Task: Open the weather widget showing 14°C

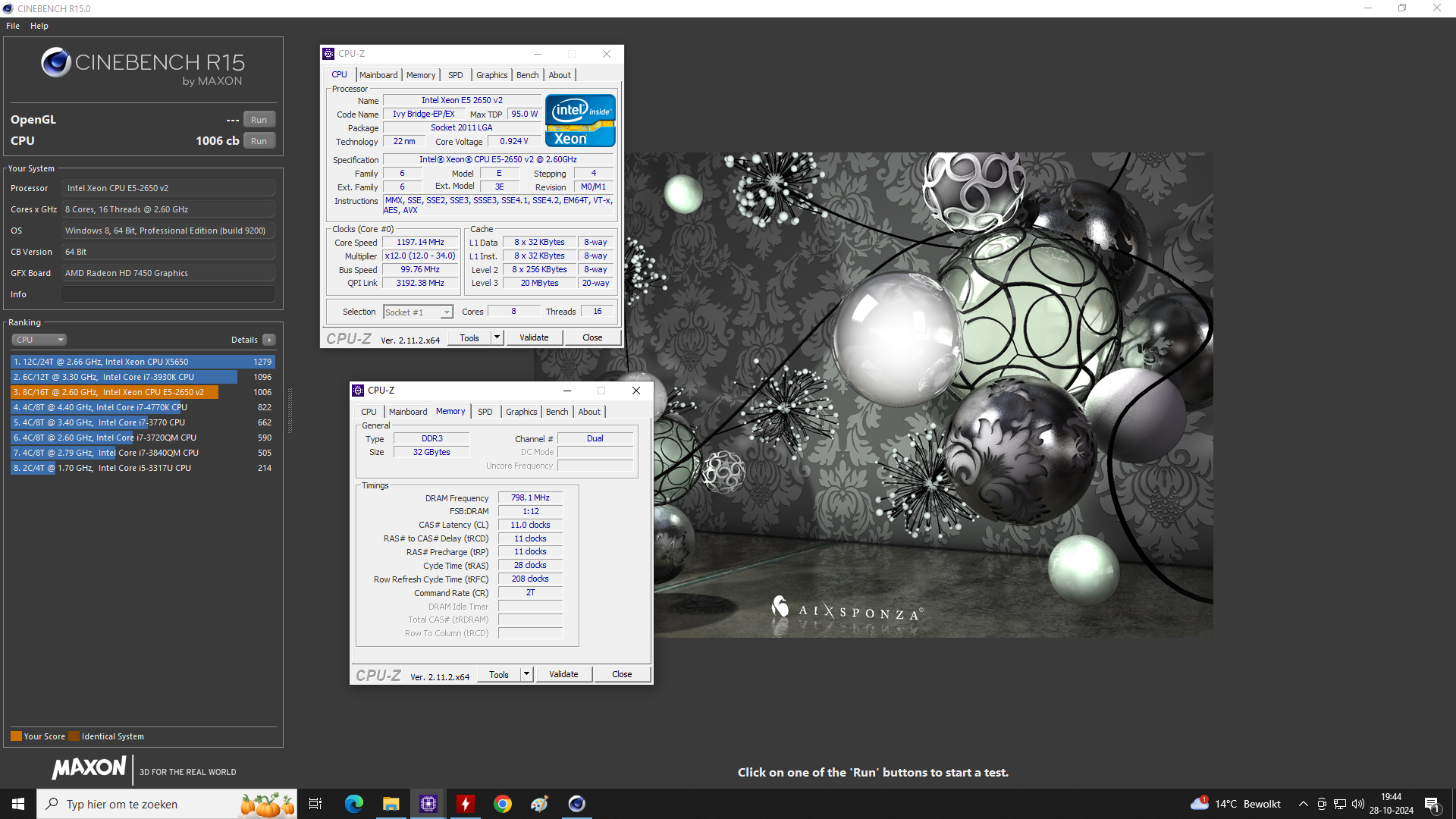Action: coord(1235,804)
